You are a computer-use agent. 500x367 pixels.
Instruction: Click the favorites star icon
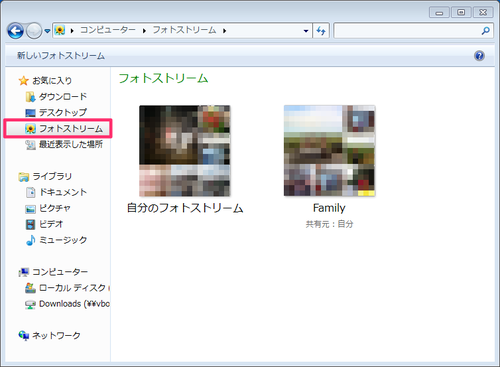coord(23,81)
